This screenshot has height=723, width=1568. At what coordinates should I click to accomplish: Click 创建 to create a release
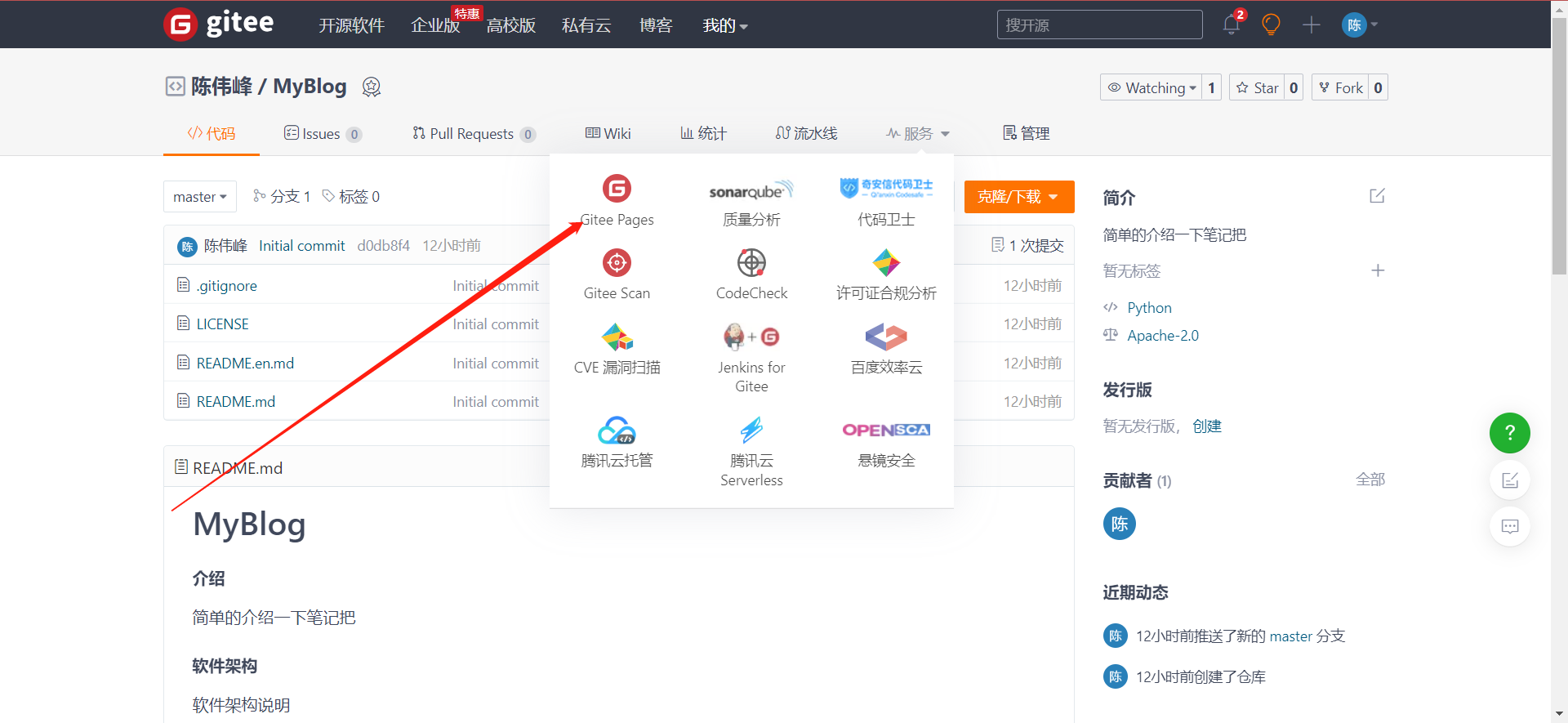[1207, 426]
